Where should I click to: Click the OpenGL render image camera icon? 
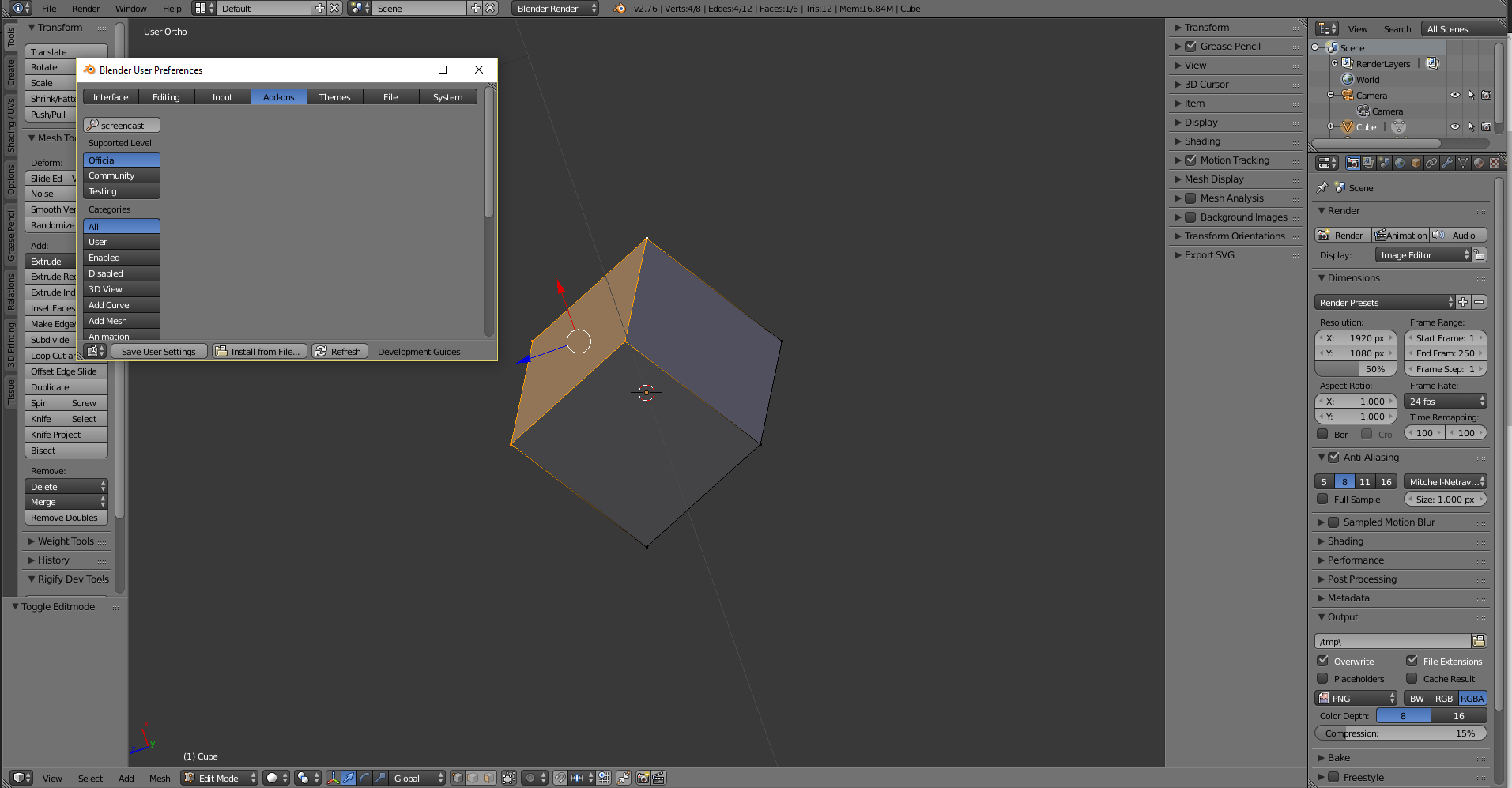coord(643,778)
